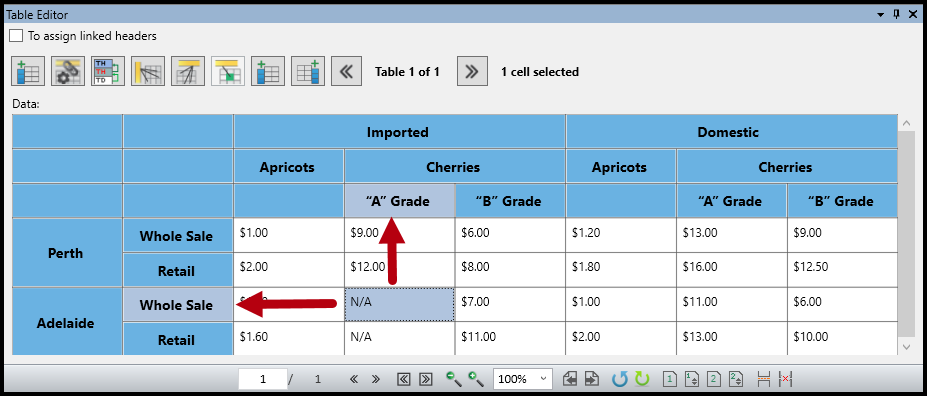Viewport: 927px width, 396px height.
Task: Select the $1.60 cell
Action: [x=289, y=339]
